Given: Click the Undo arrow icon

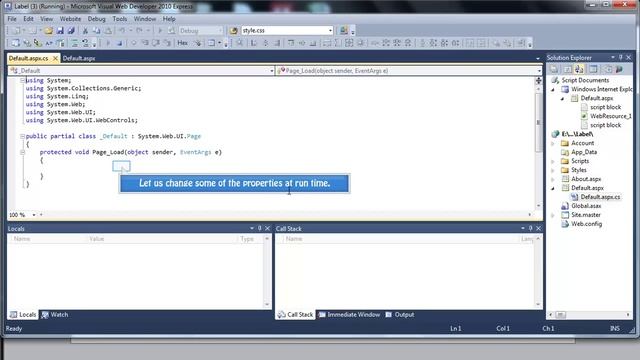Looking at the screenshot, I should [x=122, y=31].
